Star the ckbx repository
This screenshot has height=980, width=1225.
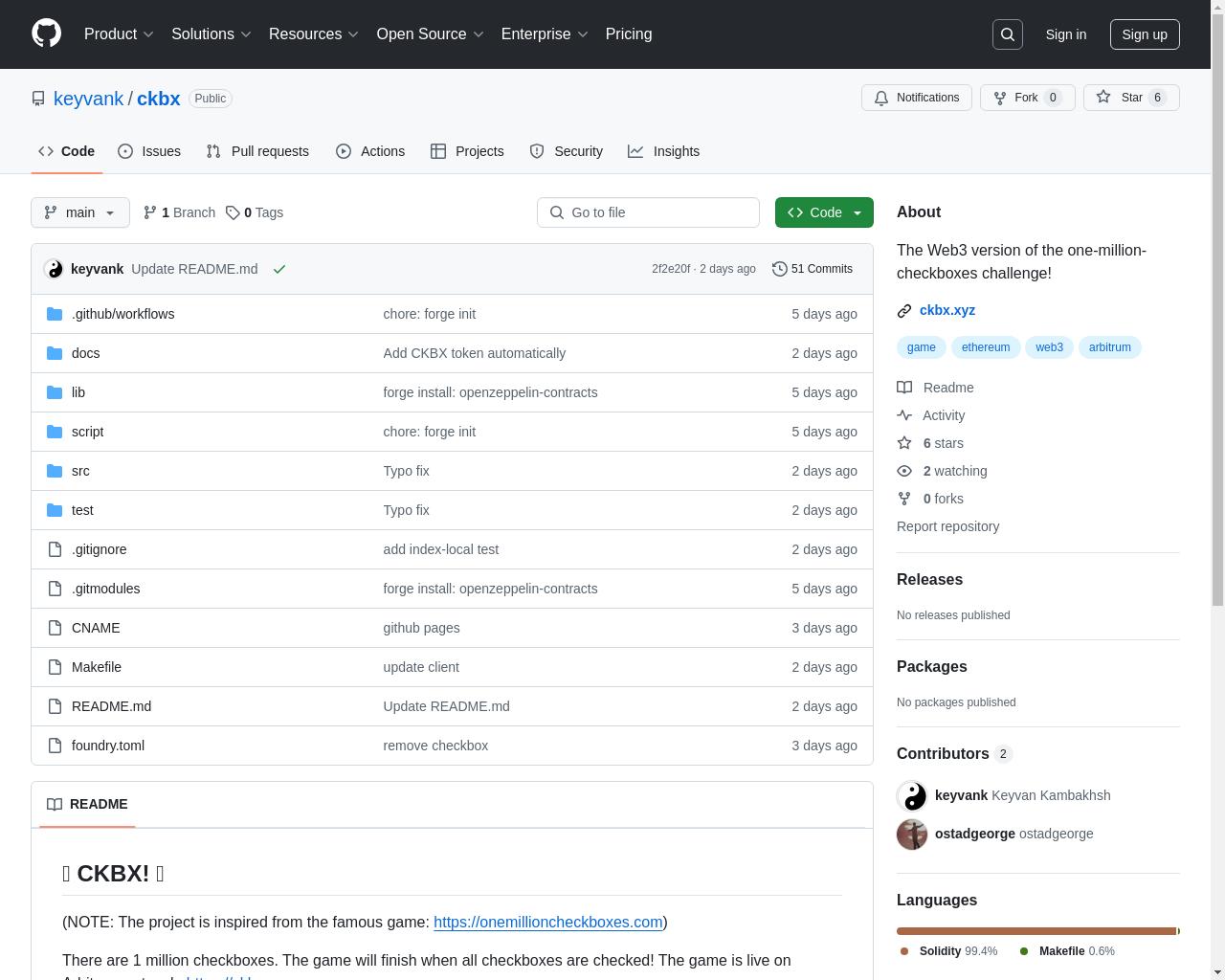coord(1131,98)
